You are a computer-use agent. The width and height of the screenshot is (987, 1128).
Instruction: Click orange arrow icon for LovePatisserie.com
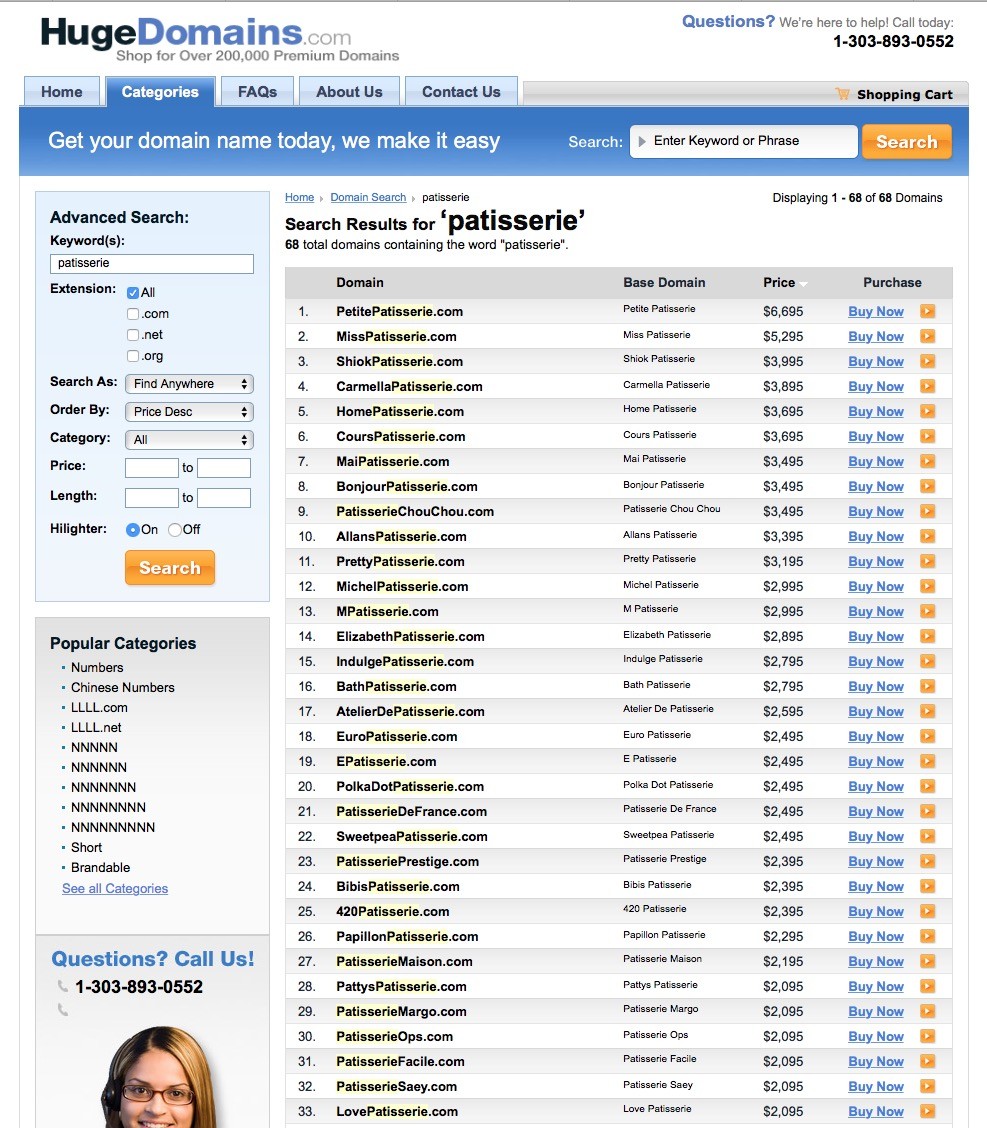point(927,1111)
